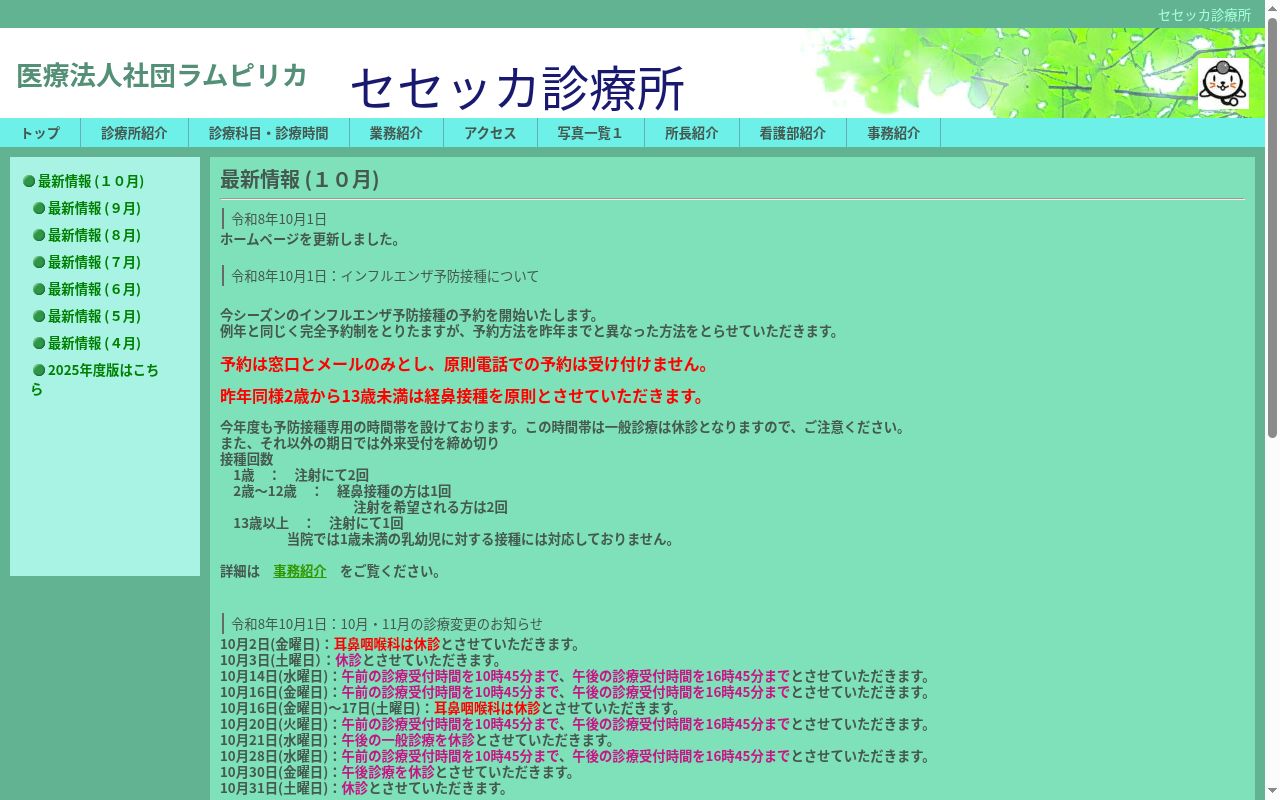Viewport: 1280px width, 800px height.
Task: Select アクセス in navigation bar
Action: click(490, 133)
